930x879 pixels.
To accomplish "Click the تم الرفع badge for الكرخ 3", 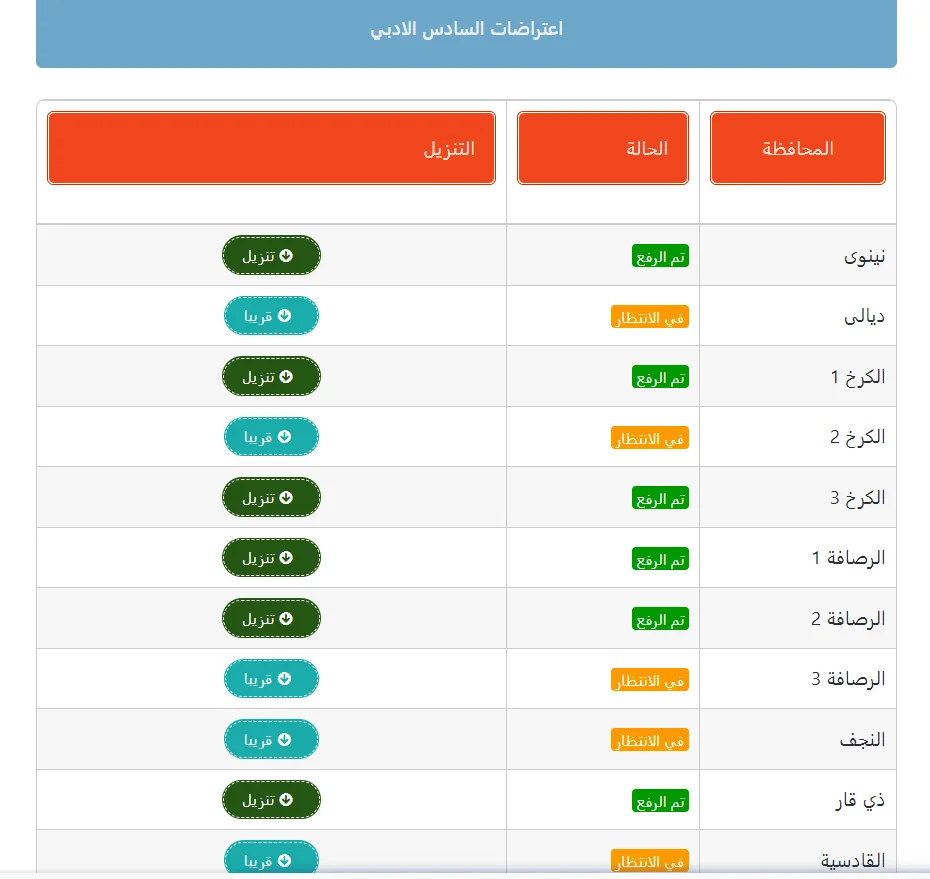I will [660, 499].
